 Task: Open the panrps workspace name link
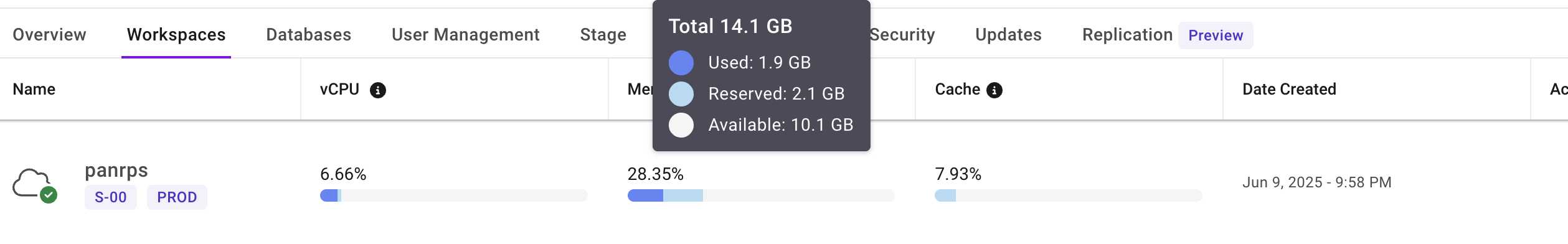point(116,171)
